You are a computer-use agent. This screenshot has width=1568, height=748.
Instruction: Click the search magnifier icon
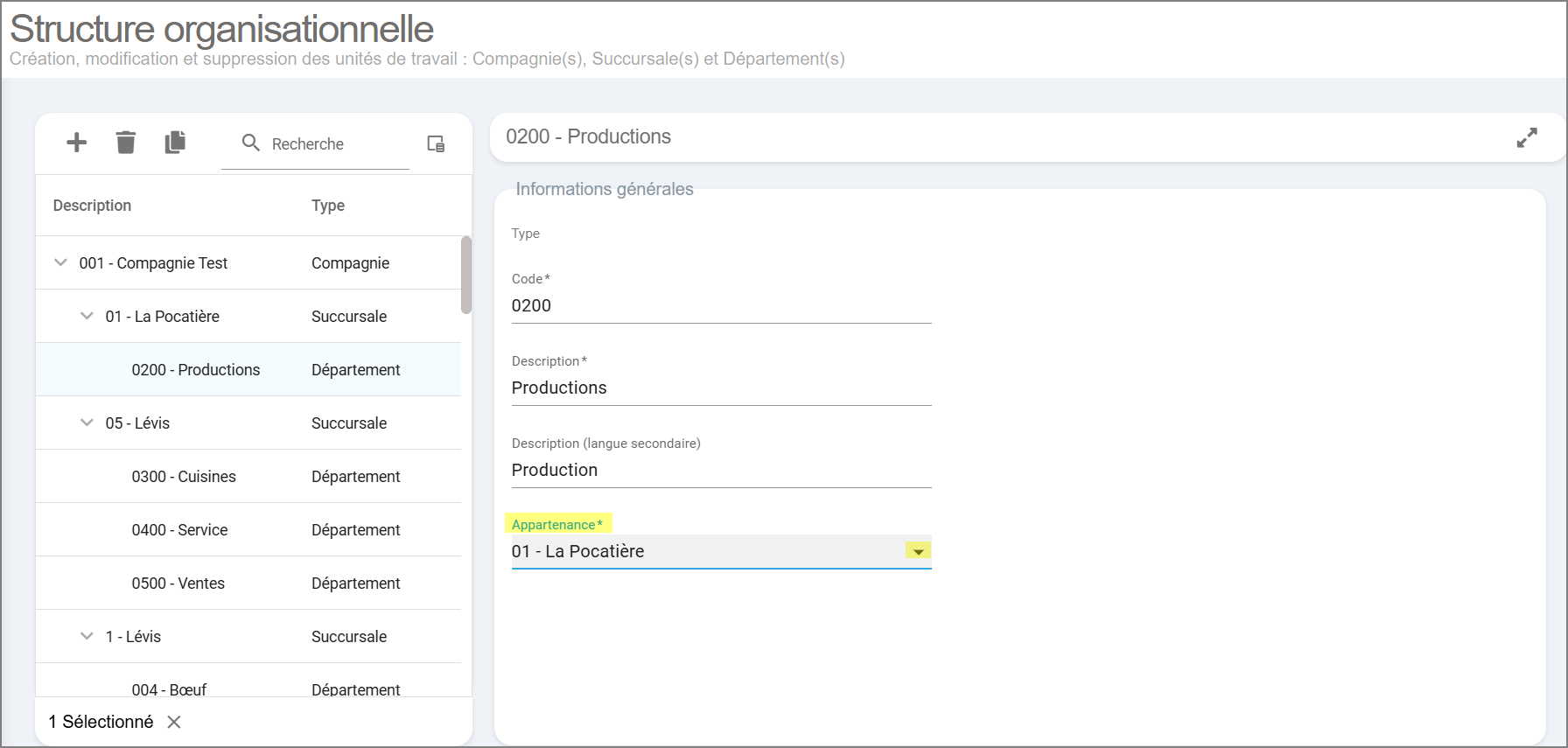click(x=251, y=143)
